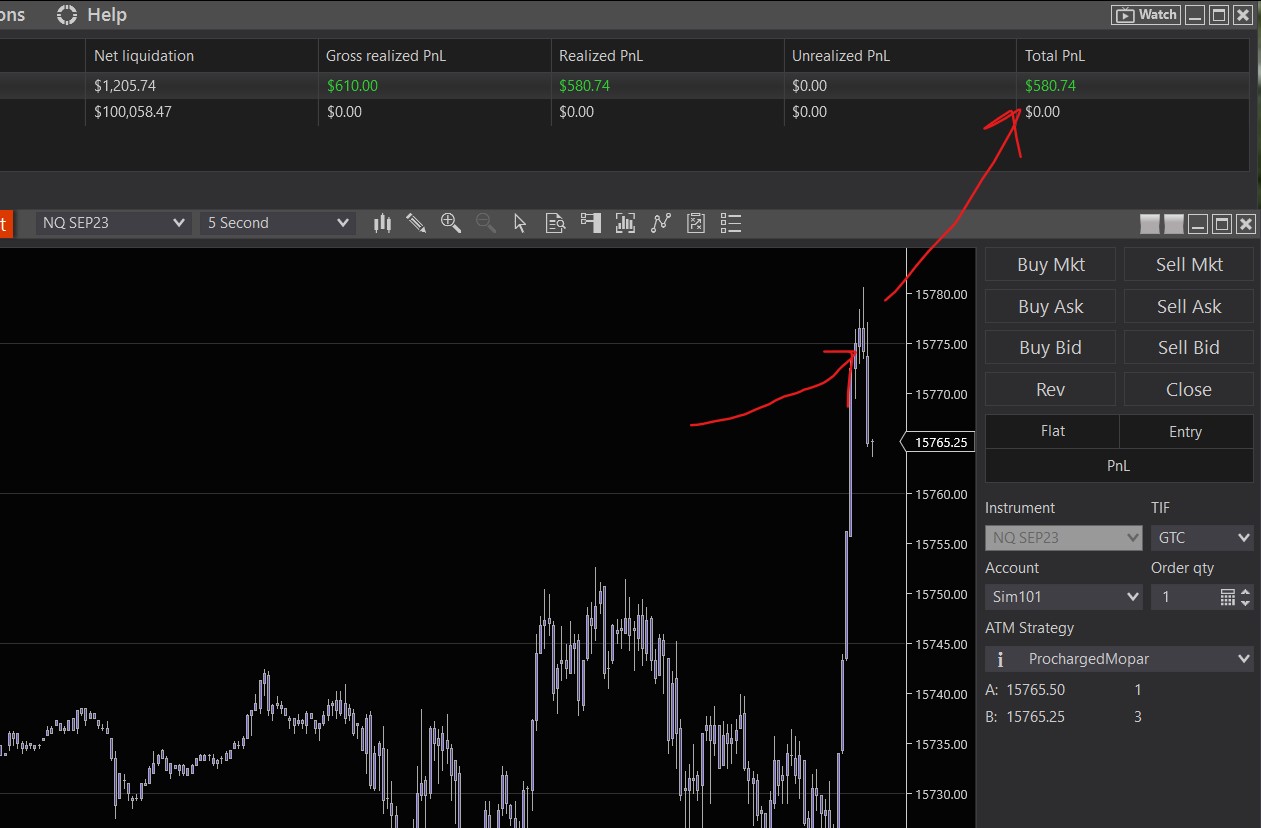Open the Data Box icon

coord(556,223)
